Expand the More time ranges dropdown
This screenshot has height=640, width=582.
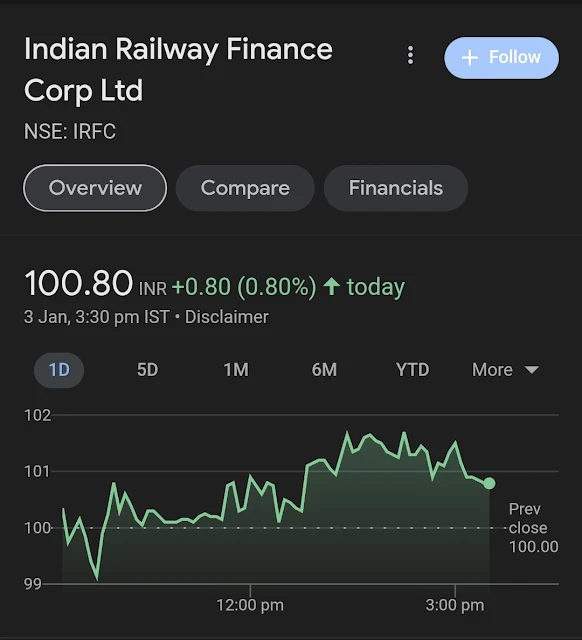click(x=505, y=370)
